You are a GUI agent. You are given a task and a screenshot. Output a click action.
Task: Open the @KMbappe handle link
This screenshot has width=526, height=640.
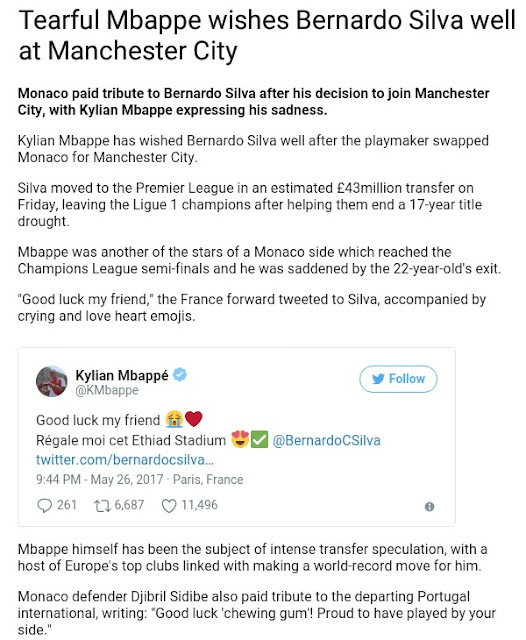[x=107, y=390]
